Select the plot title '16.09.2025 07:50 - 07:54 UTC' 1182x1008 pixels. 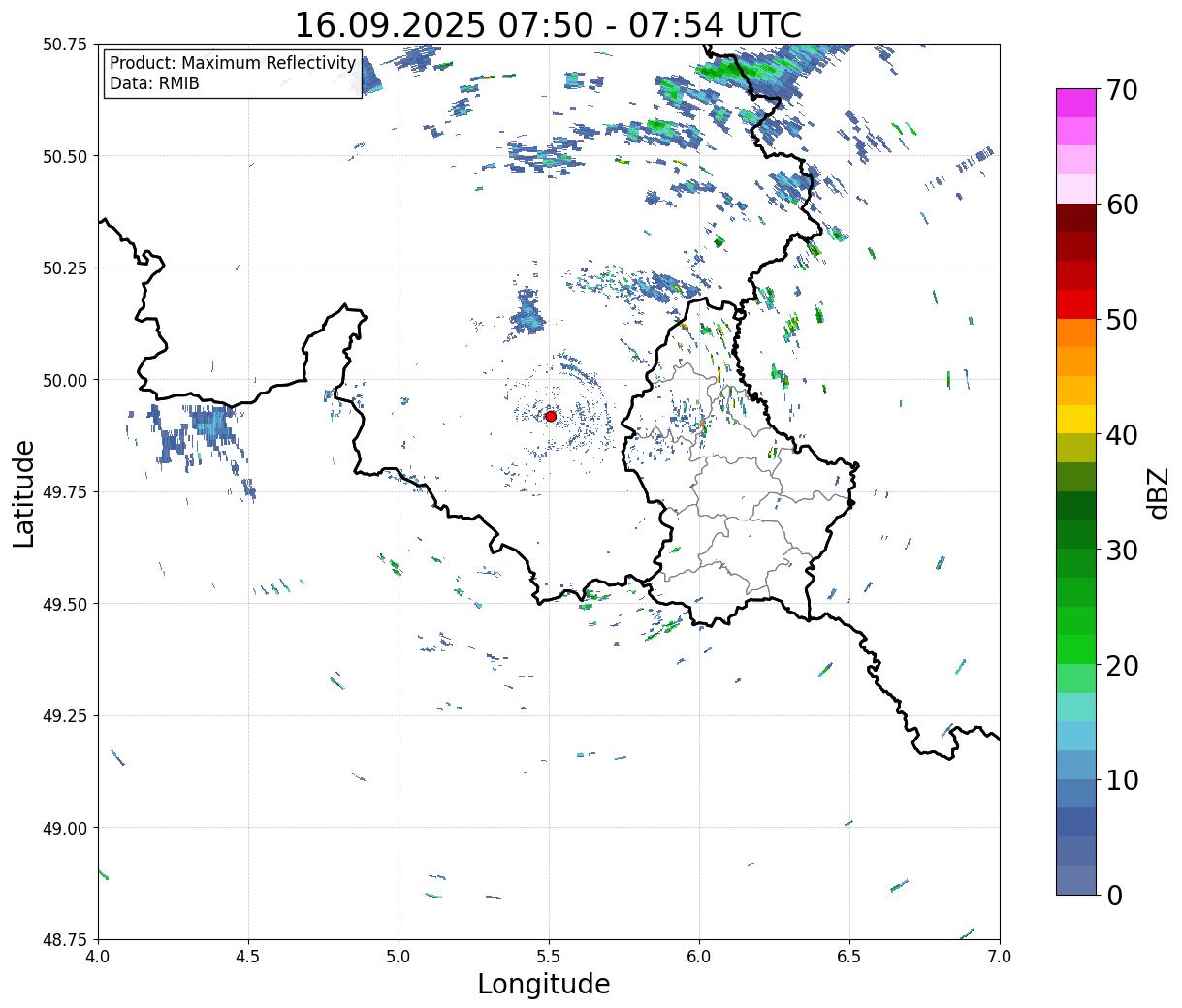coord(548,25)
